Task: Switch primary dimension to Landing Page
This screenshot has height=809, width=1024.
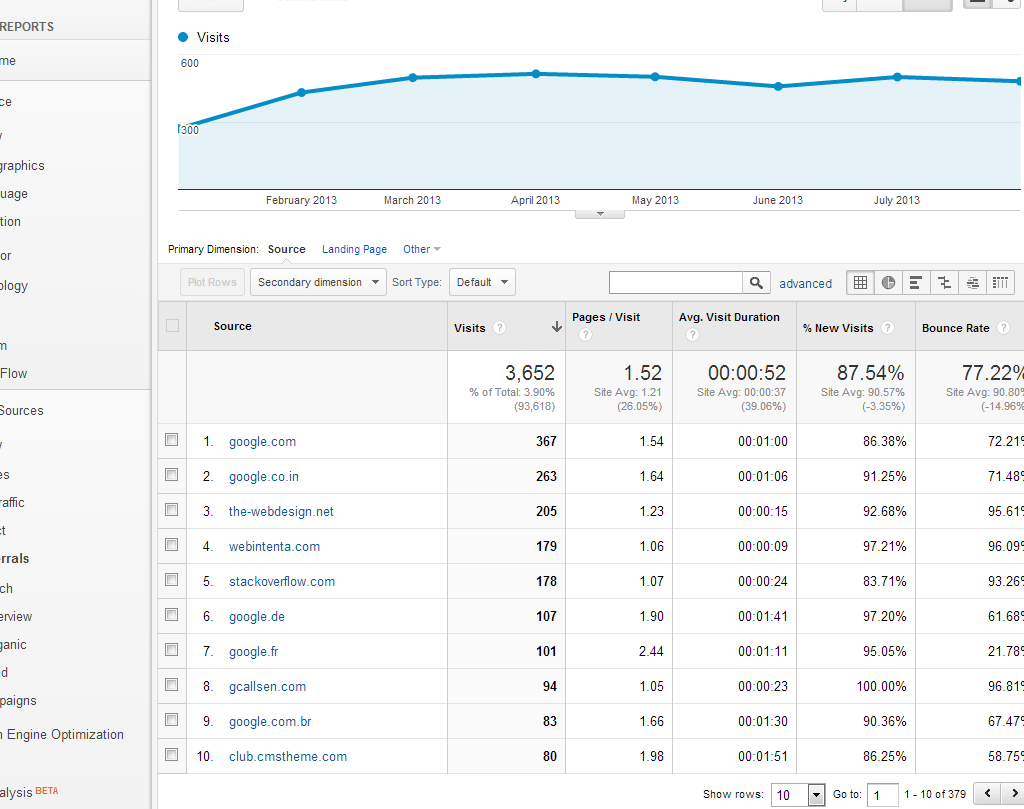Action: [x=354, y=249]
